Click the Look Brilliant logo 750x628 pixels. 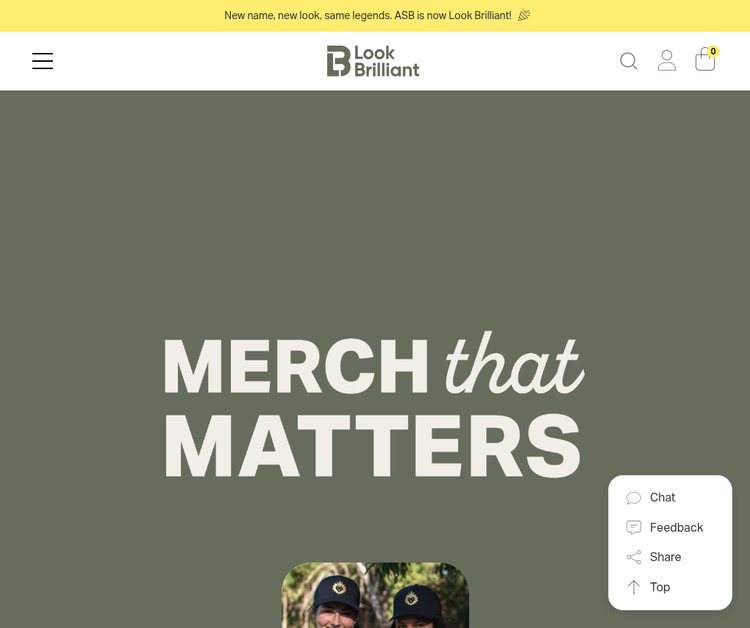pos(373,61)
